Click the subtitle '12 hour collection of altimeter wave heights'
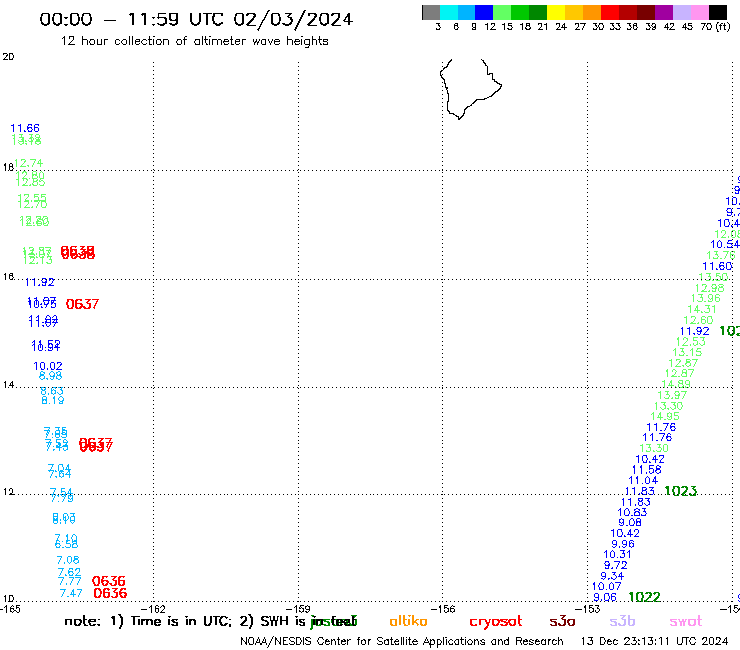The height and width of the screenshot is (650, 740). click(194, 41)
